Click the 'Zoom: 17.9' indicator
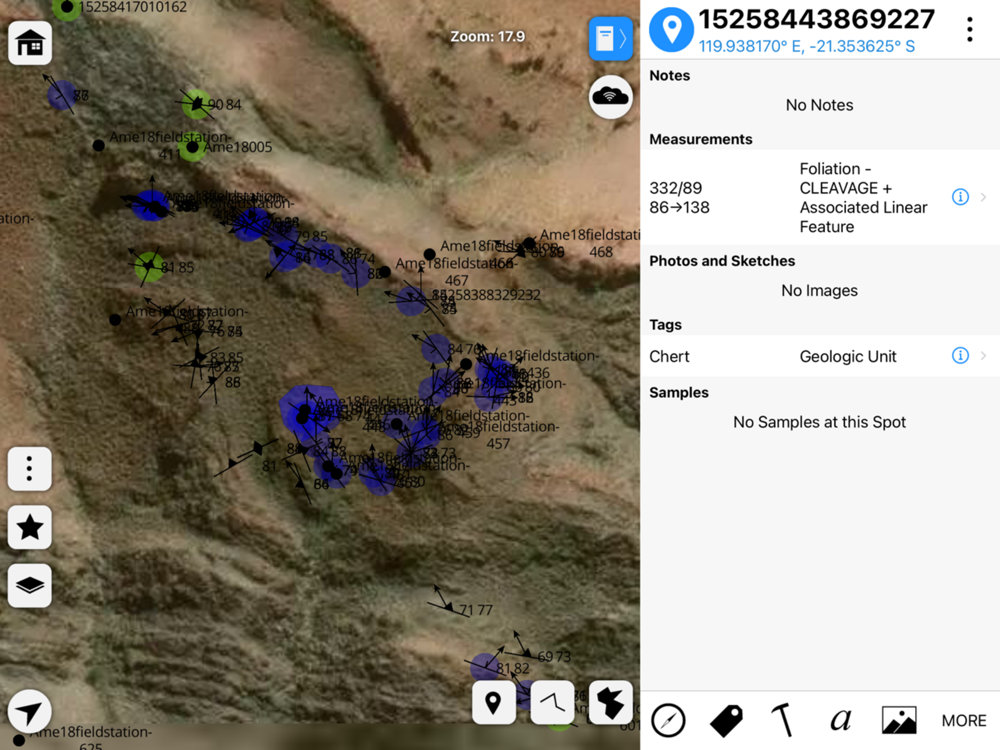Viewport: 1000px width, 750px height. 488,37
